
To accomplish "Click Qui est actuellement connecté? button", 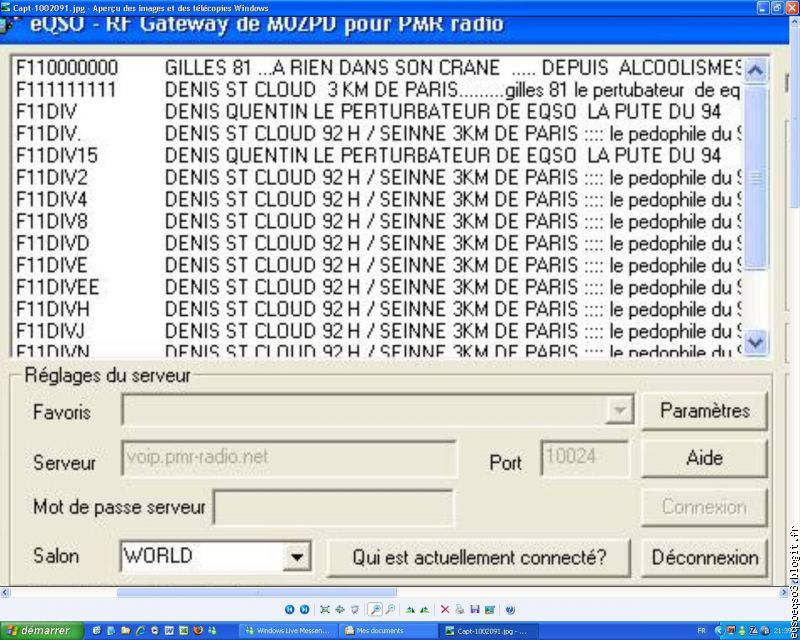I will pos(479,557).
